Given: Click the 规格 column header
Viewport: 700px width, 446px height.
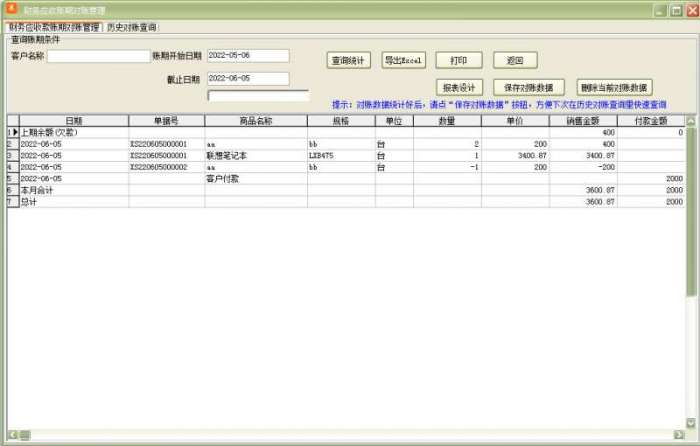Looking at the screenshot, I should click(x=341, y=121).
